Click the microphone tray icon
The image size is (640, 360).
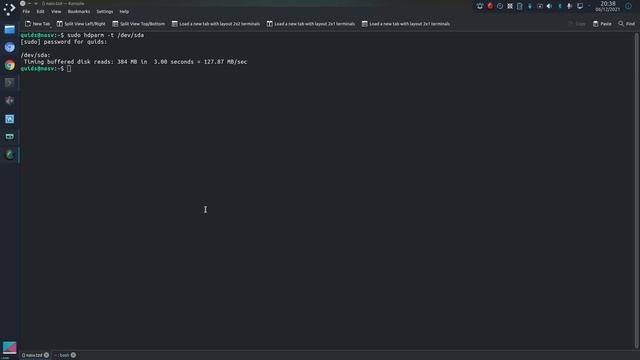569,6
